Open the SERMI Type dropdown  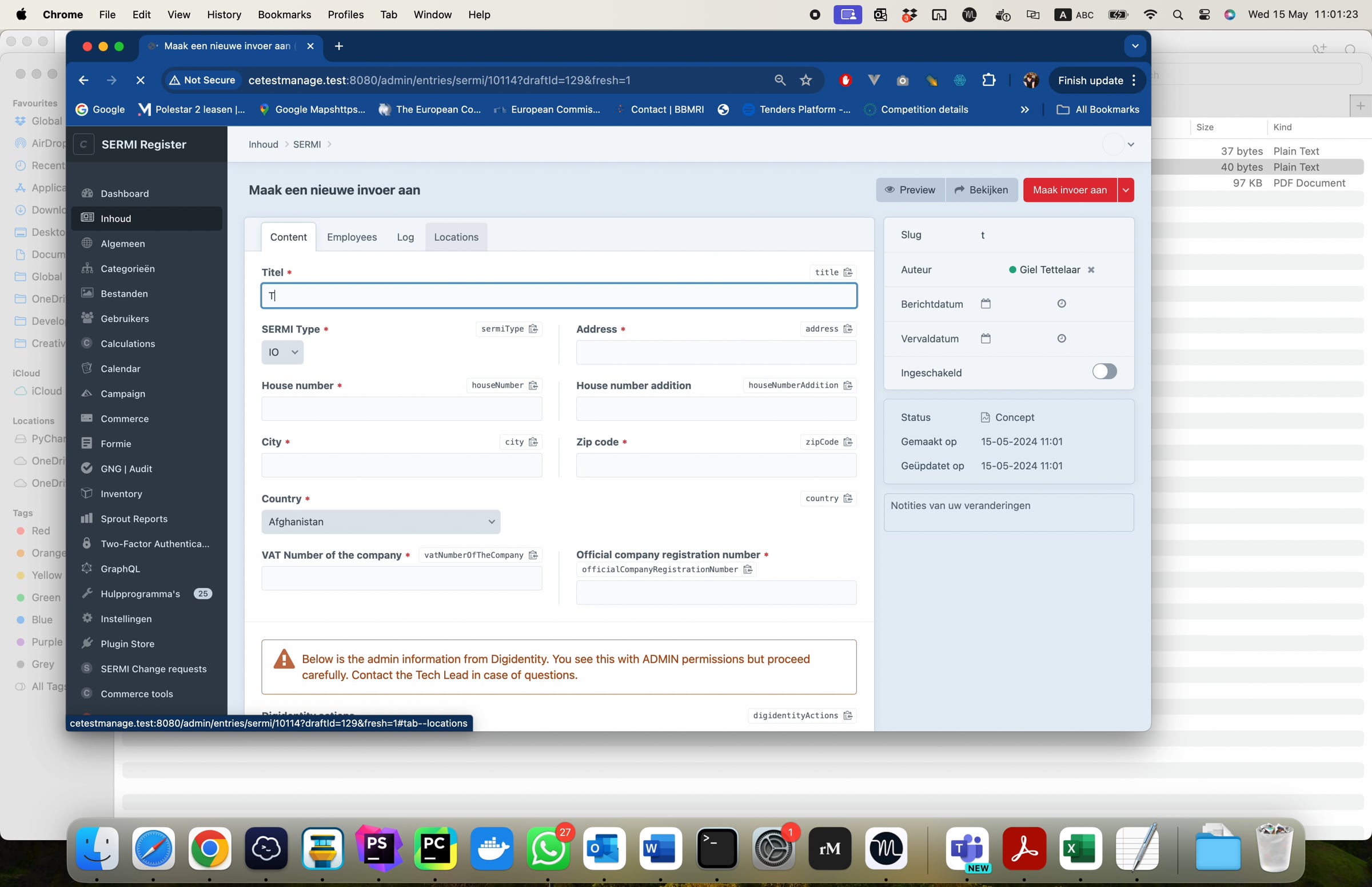point(282,352)
